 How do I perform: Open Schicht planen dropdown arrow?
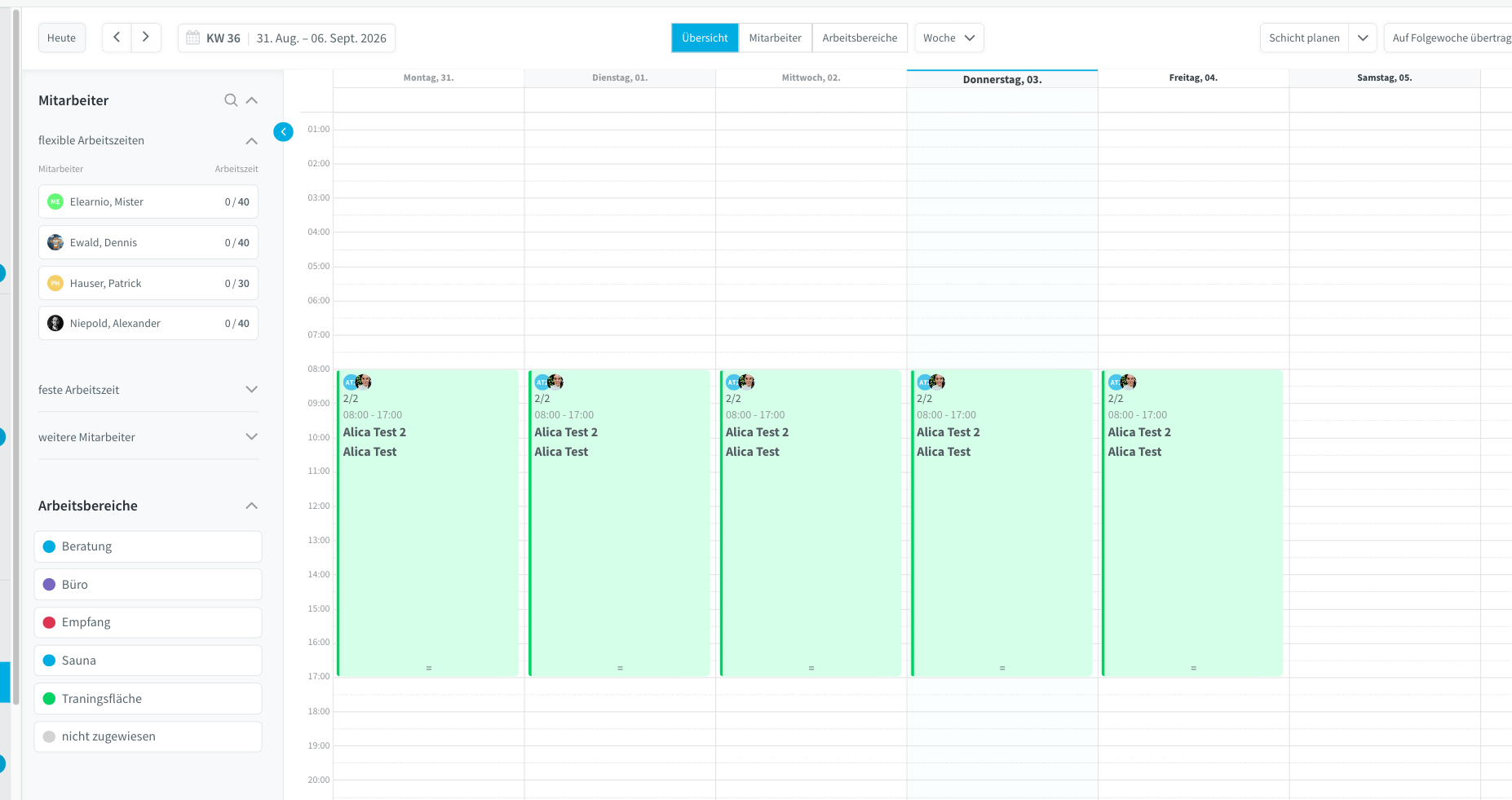(1363, 38)
